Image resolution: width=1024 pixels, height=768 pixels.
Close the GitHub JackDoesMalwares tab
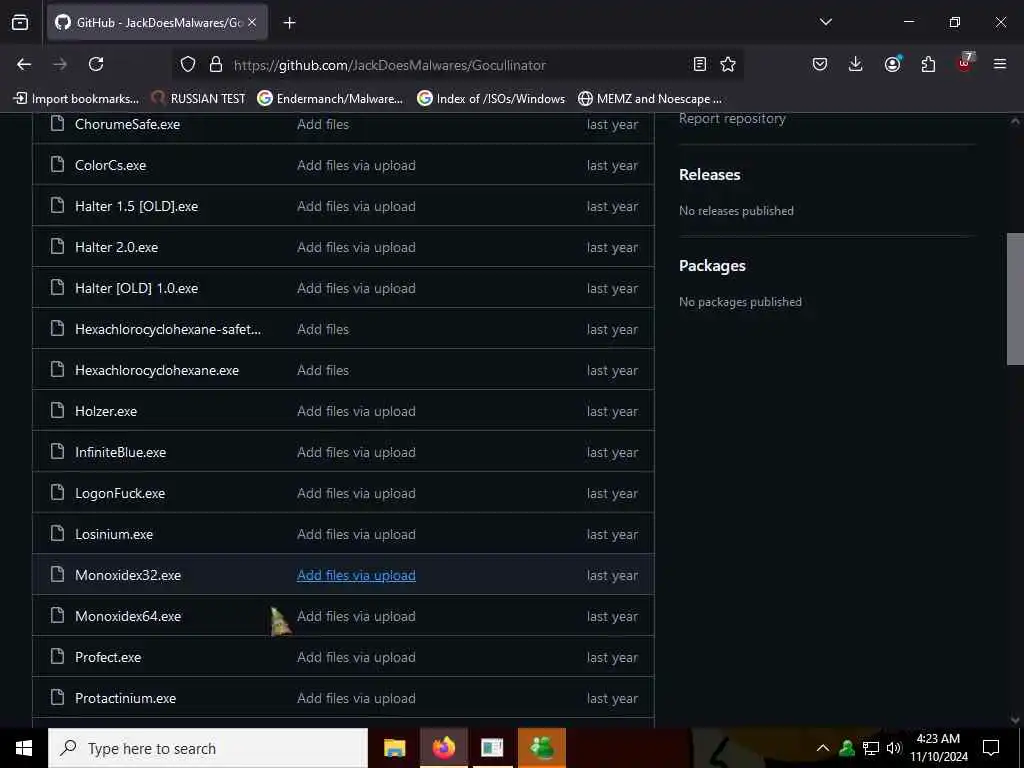tap(252, 22)
